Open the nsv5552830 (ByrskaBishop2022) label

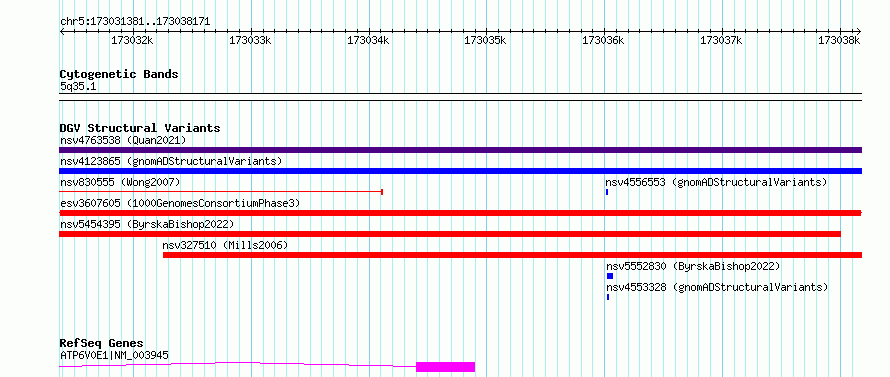[693, 266]
